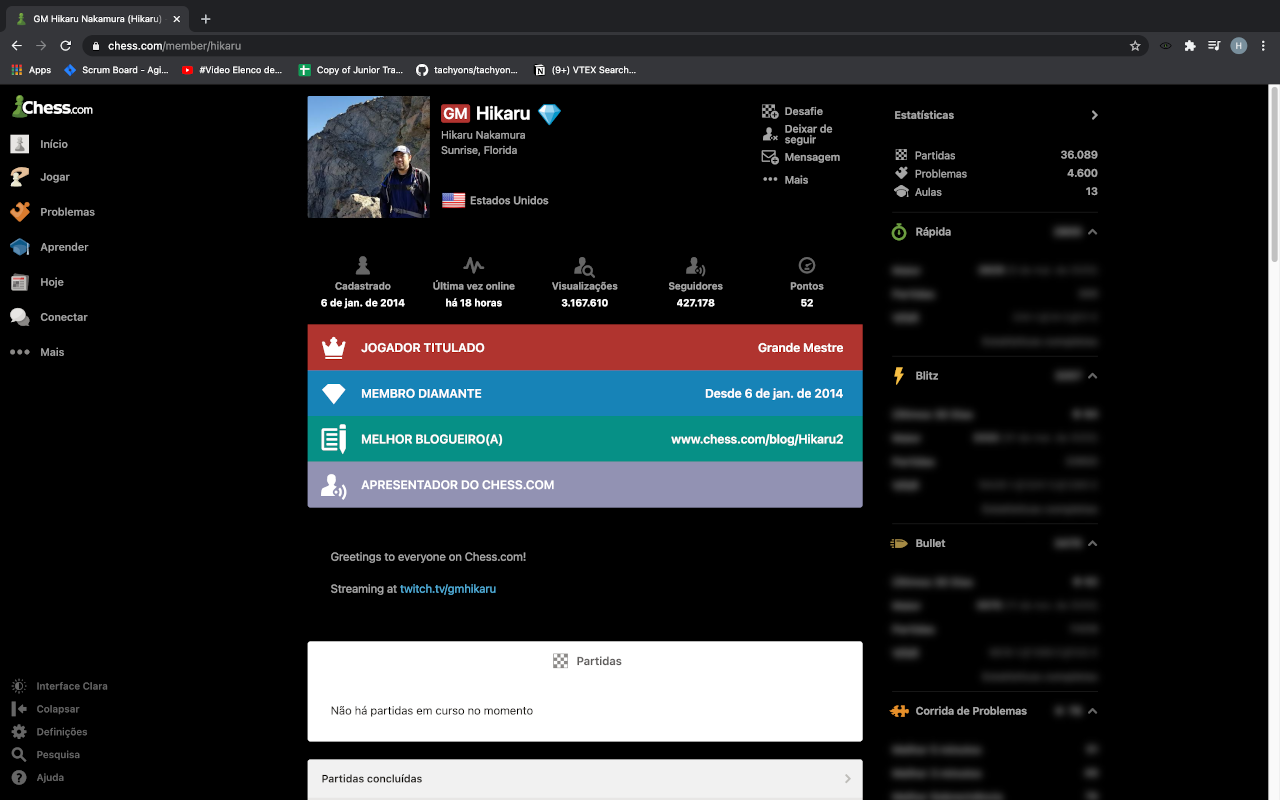Open Início in the sidebar
The height and width of the screenshot is (800, 1280).
[40, 144]
